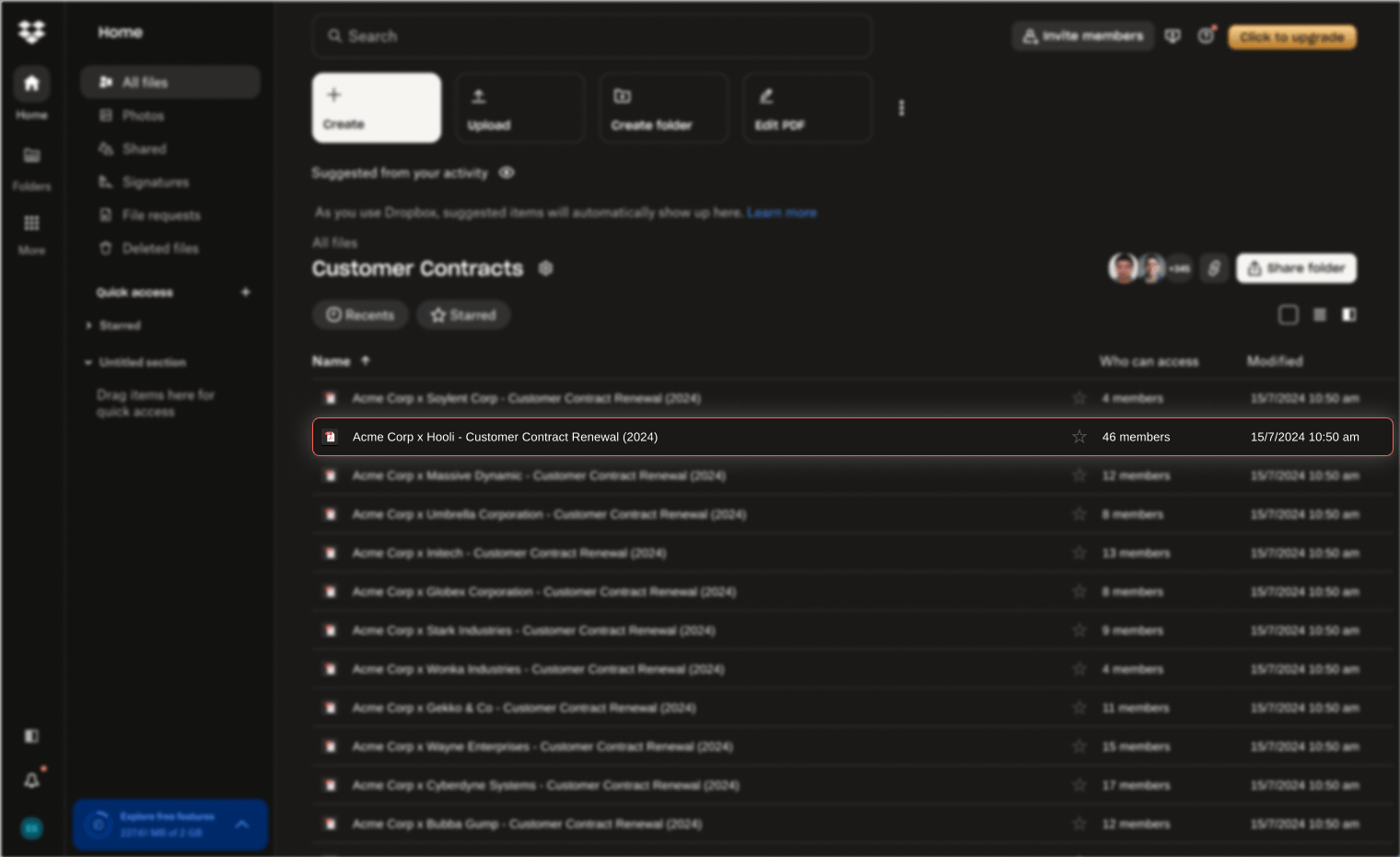Star the Acme Corp x Hooli contract
Viewport: 1400px width, 857px height.
click(x=1079, y=437)
